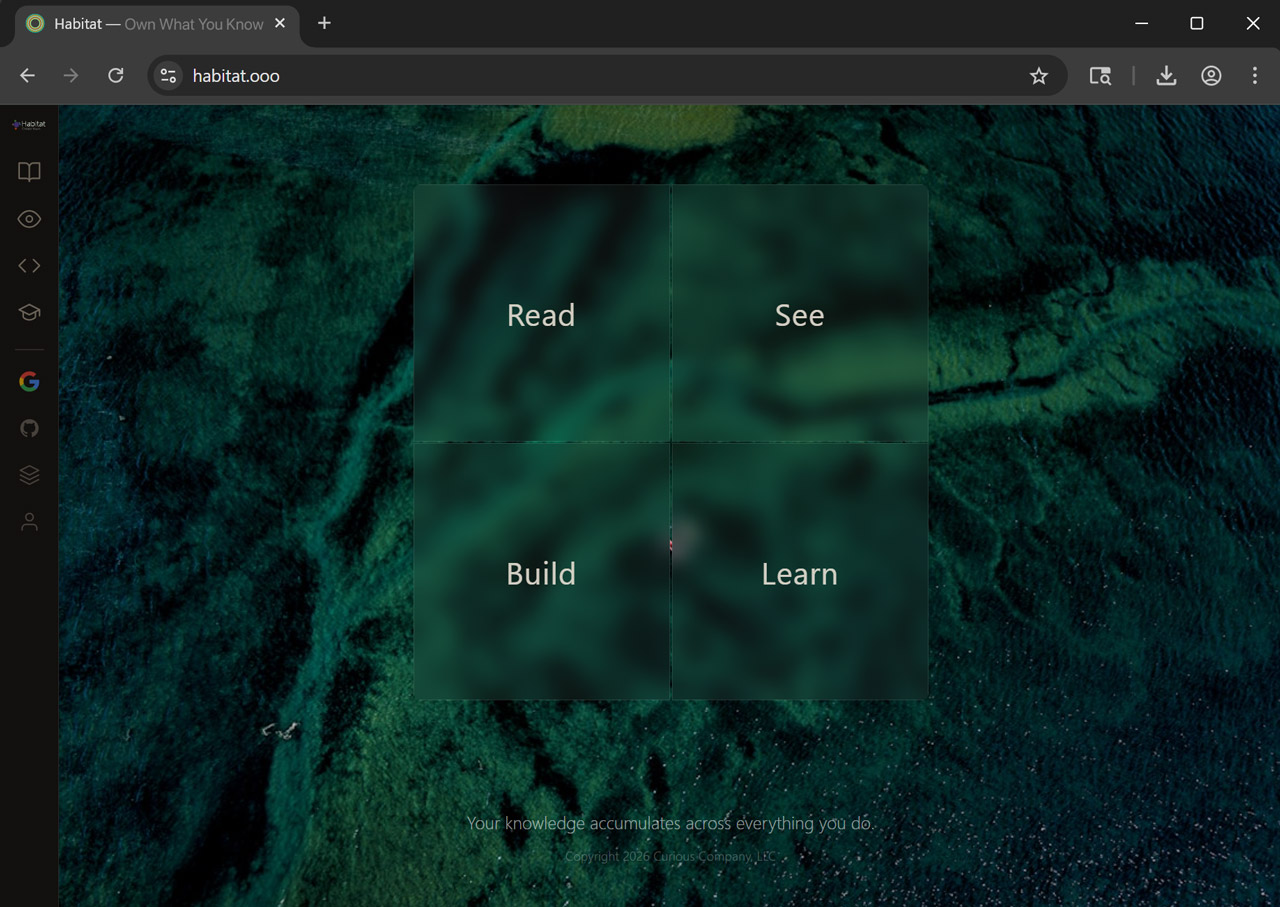The height and width of the screenshot is (907, 1280).
Task: Click the stacked layers sidebar icon
Action: 29,475
